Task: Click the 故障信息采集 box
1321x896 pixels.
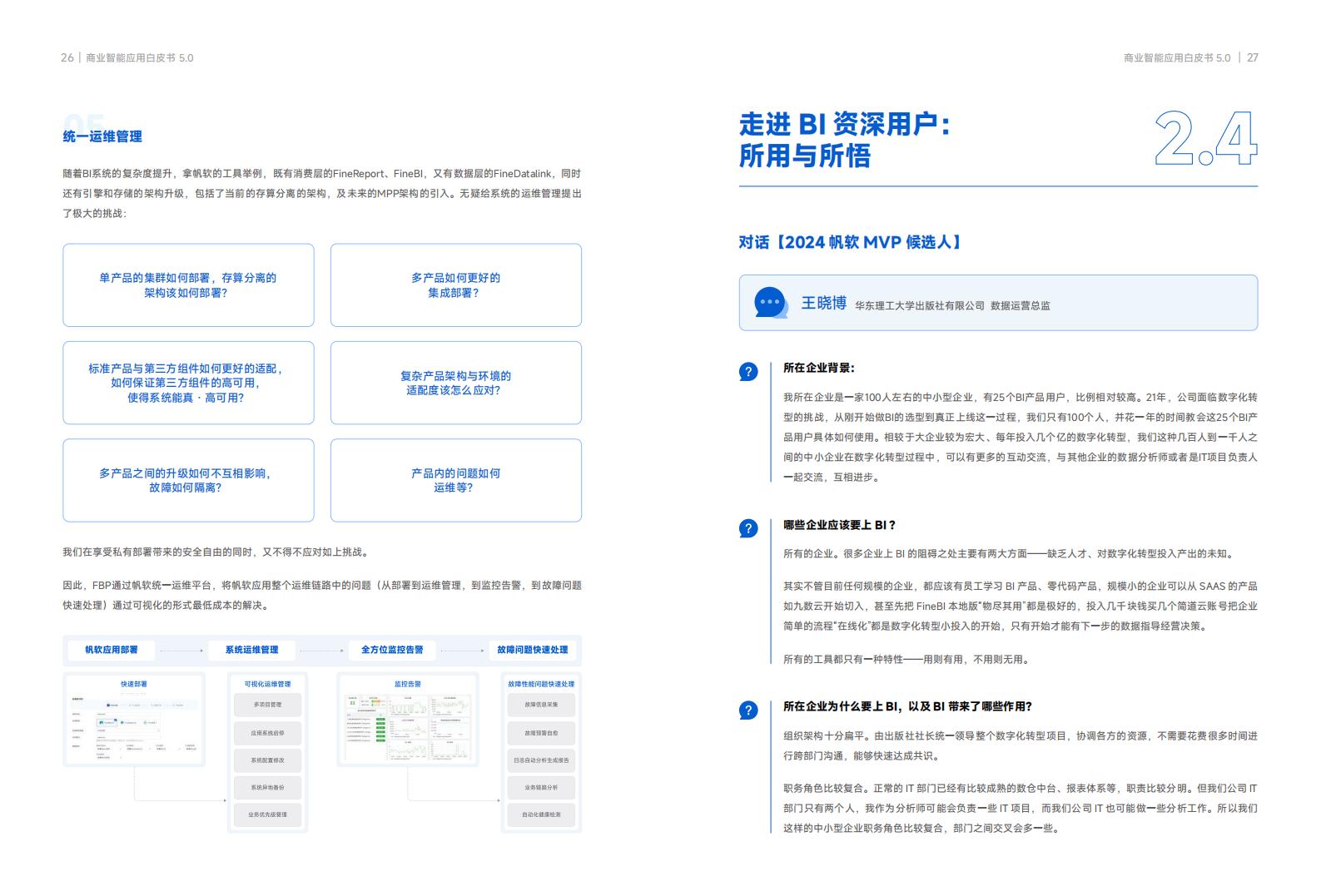Action: [541, 705]
